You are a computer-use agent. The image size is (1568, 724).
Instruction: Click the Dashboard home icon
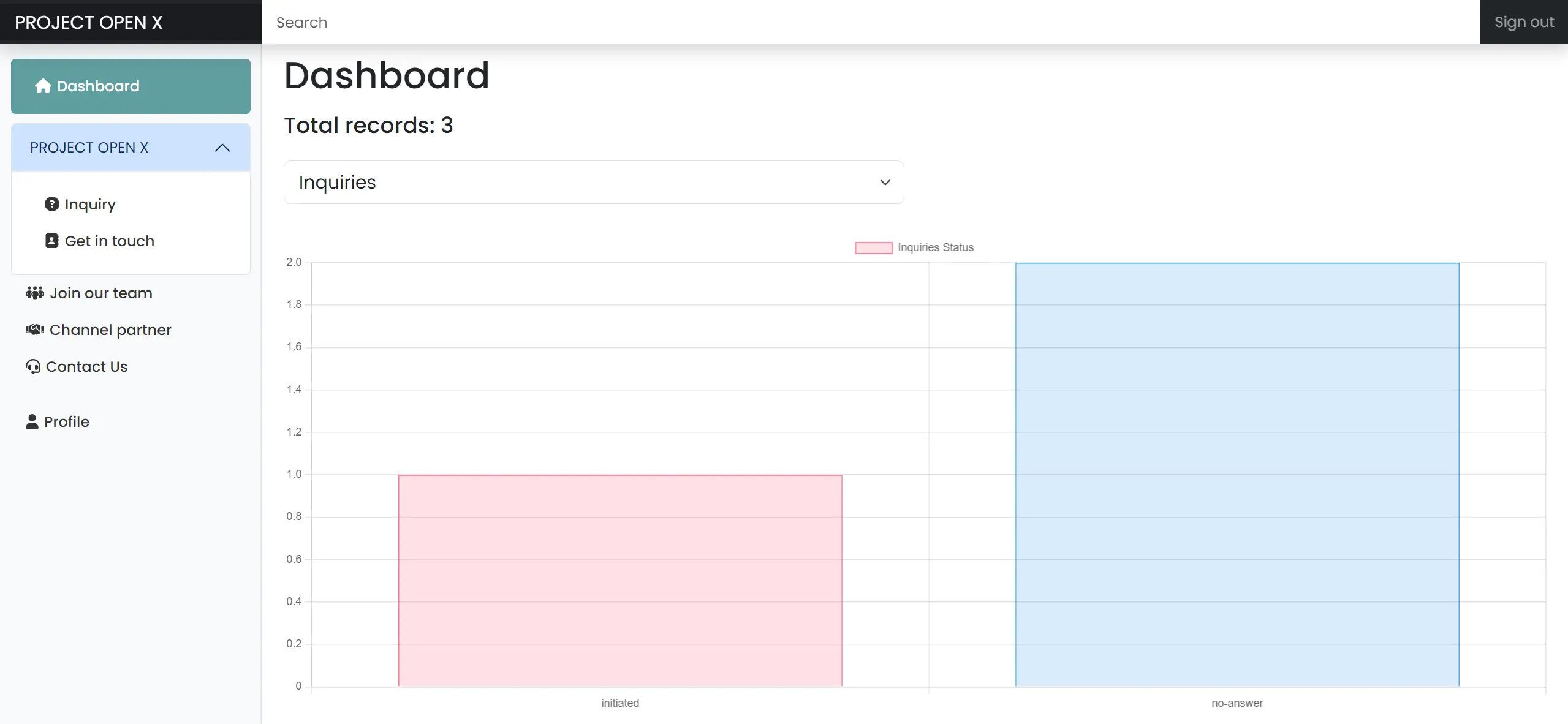click(43, 86)
